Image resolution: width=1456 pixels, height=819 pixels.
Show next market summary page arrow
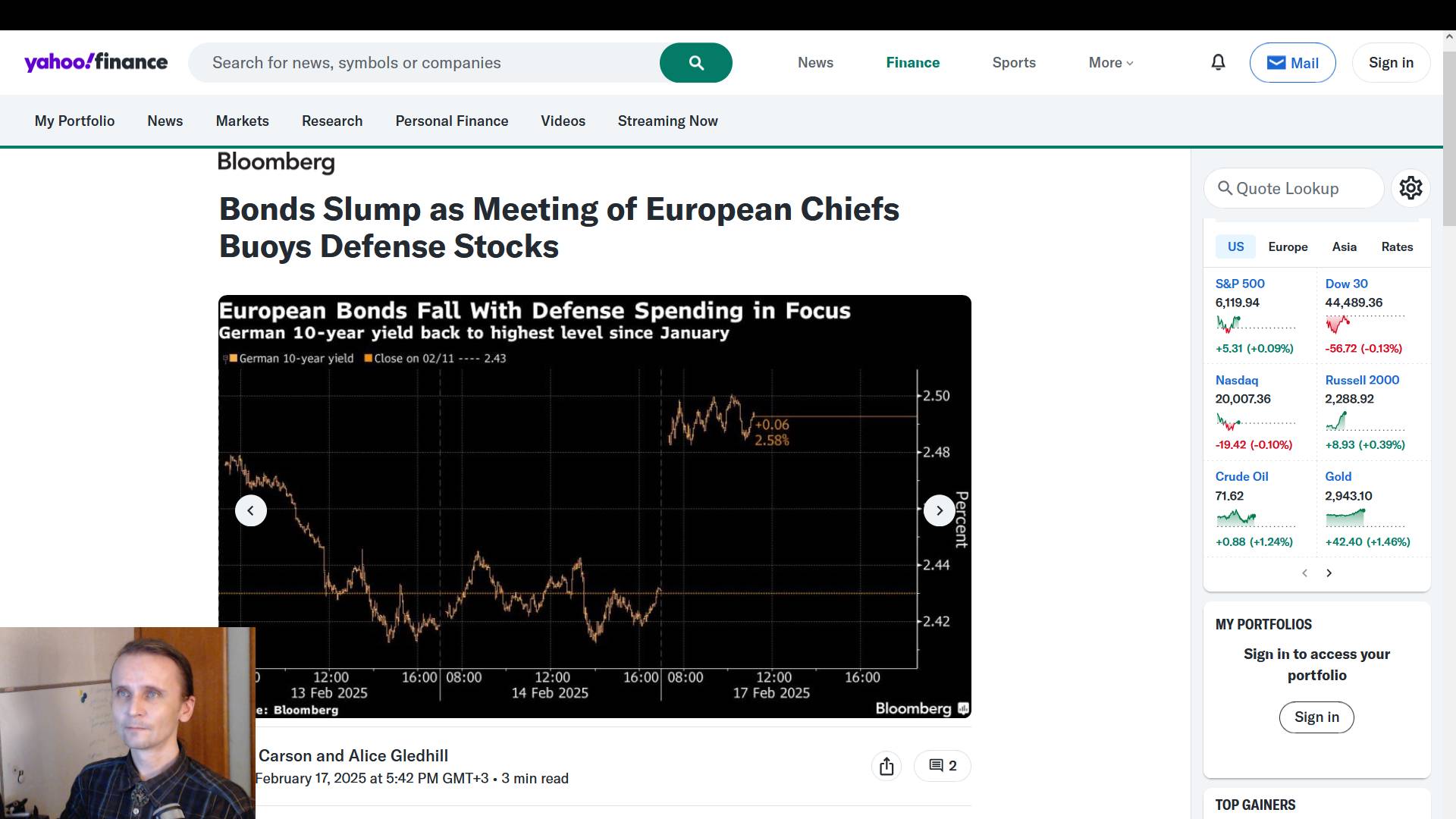point(1329,573)
